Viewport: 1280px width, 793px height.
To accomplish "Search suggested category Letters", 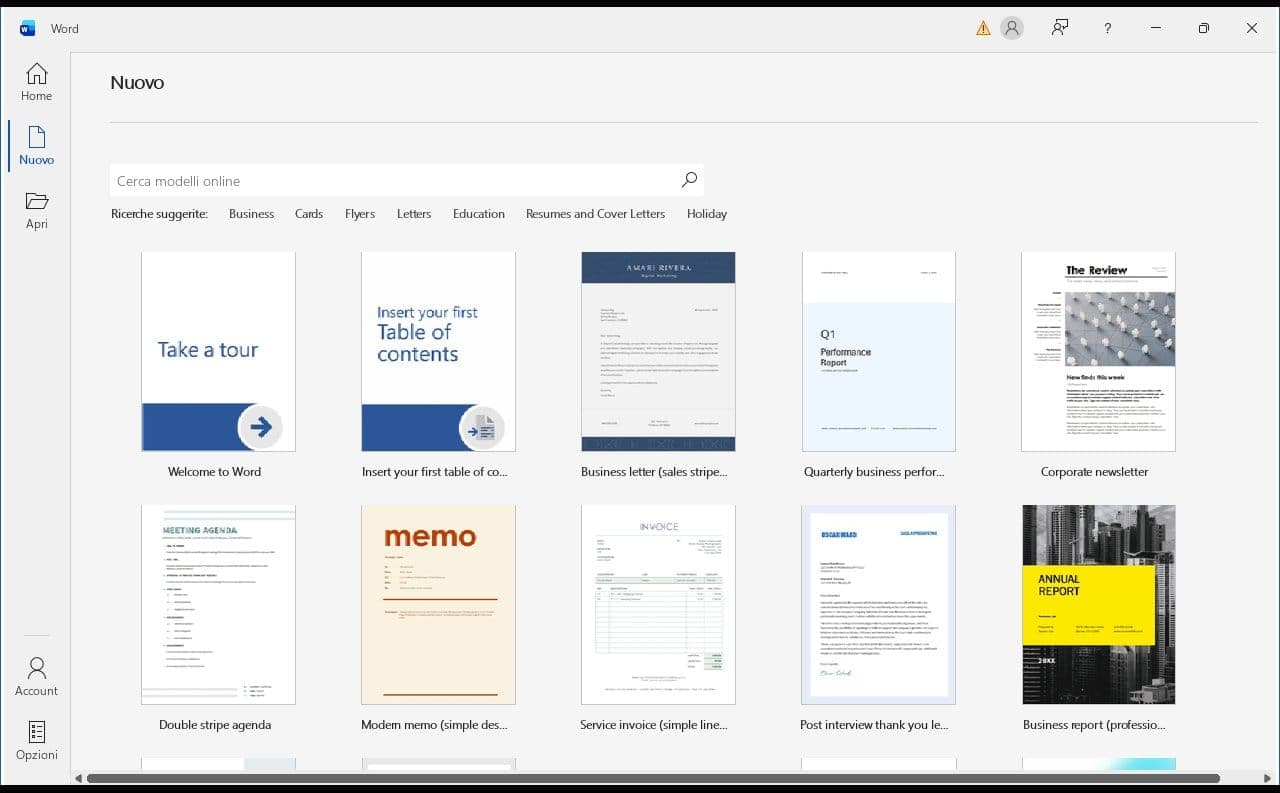I will click(414, 213).
